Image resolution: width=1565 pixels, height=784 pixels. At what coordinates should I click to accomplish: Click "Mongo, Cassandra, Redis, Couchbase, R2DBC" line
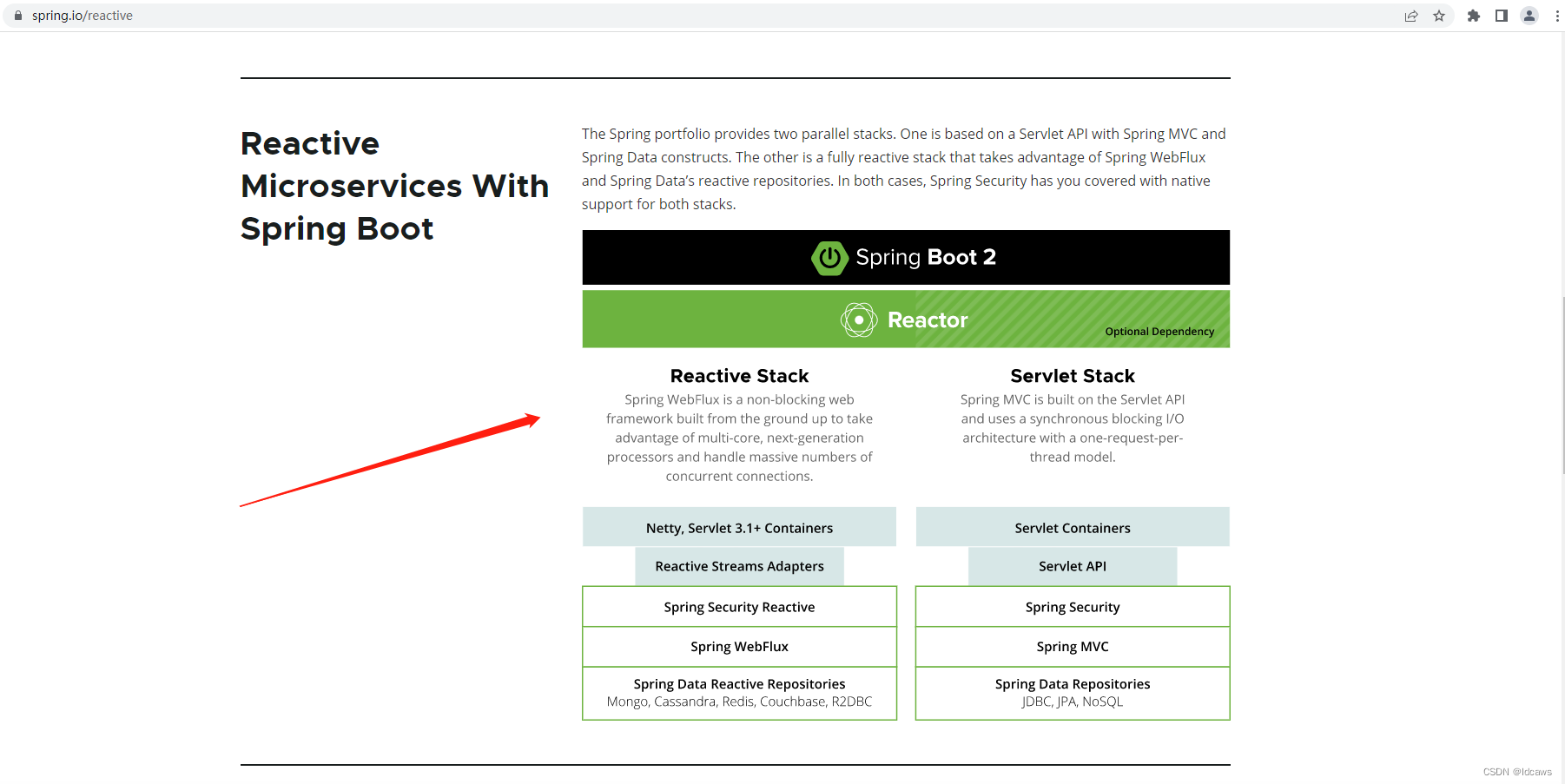click(x=739, y=702)
